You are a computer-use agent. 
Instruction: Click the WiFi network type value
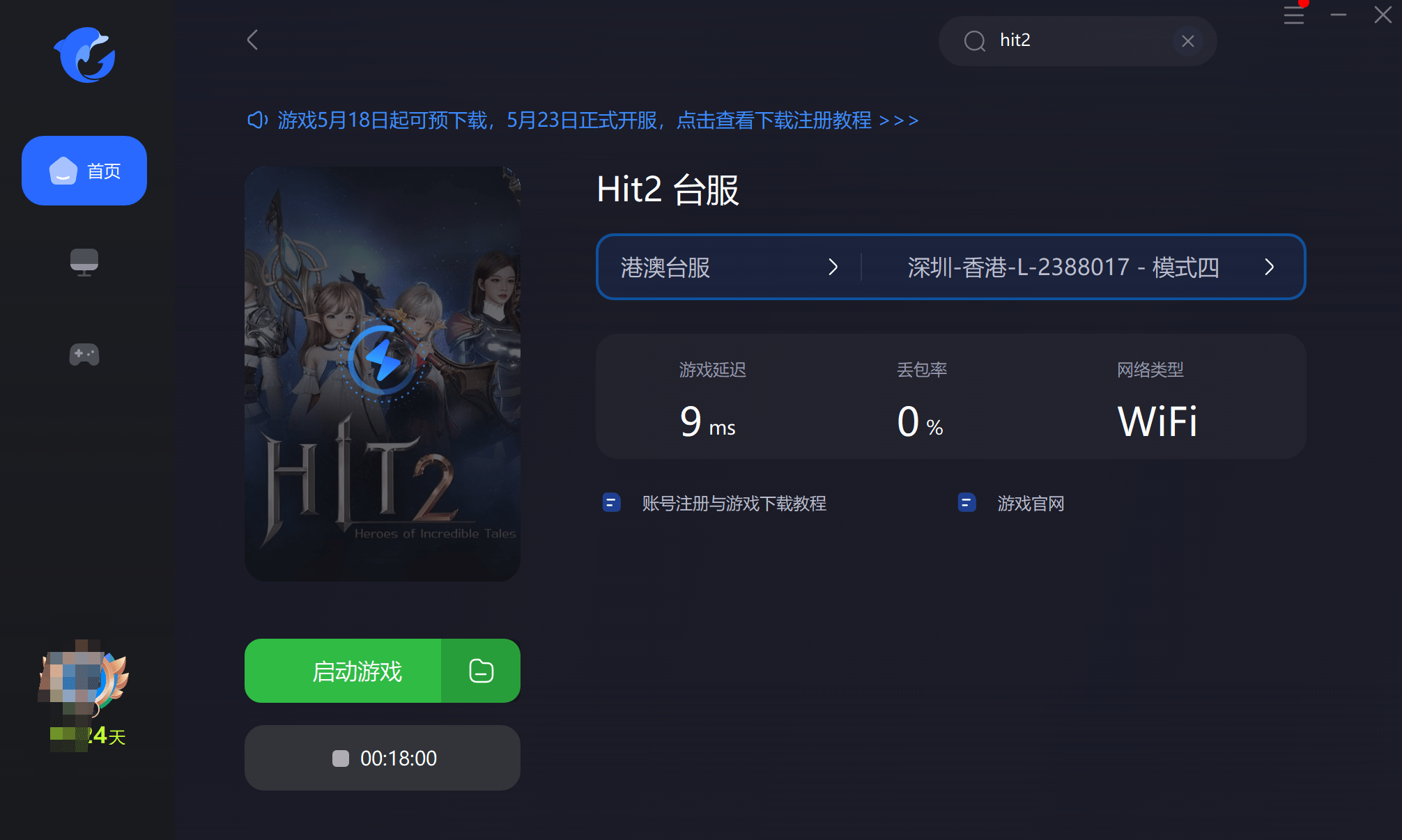tap(1157, 422)
